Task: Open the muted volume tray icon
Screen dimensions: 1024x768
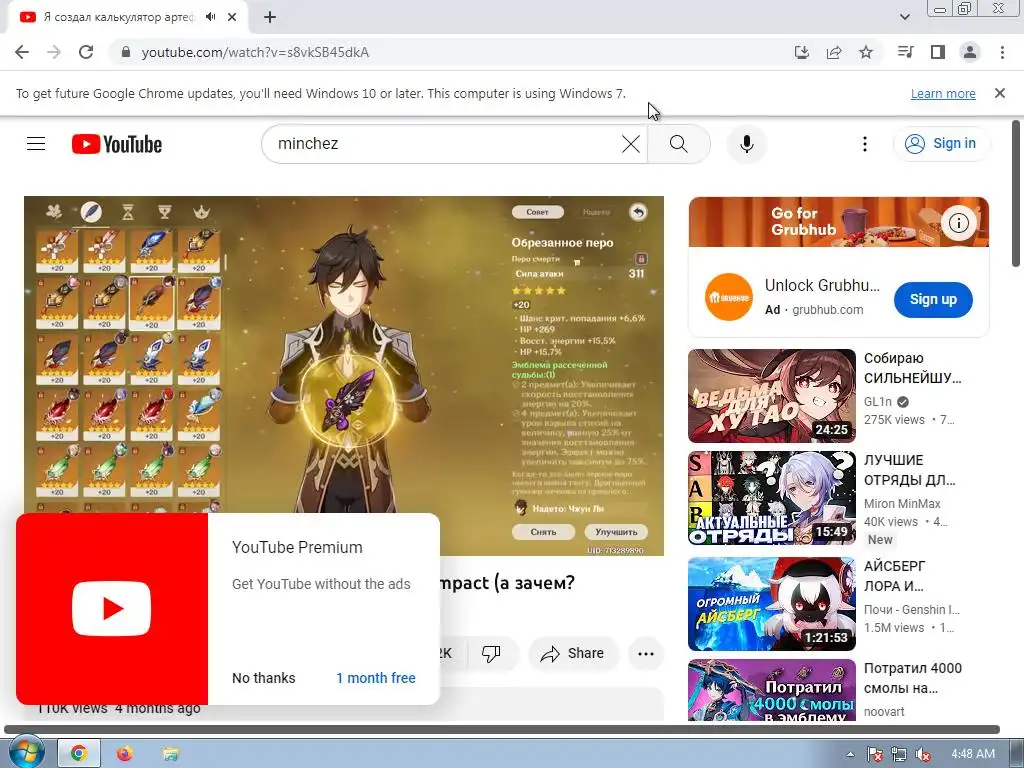Action: click(923, 754)
